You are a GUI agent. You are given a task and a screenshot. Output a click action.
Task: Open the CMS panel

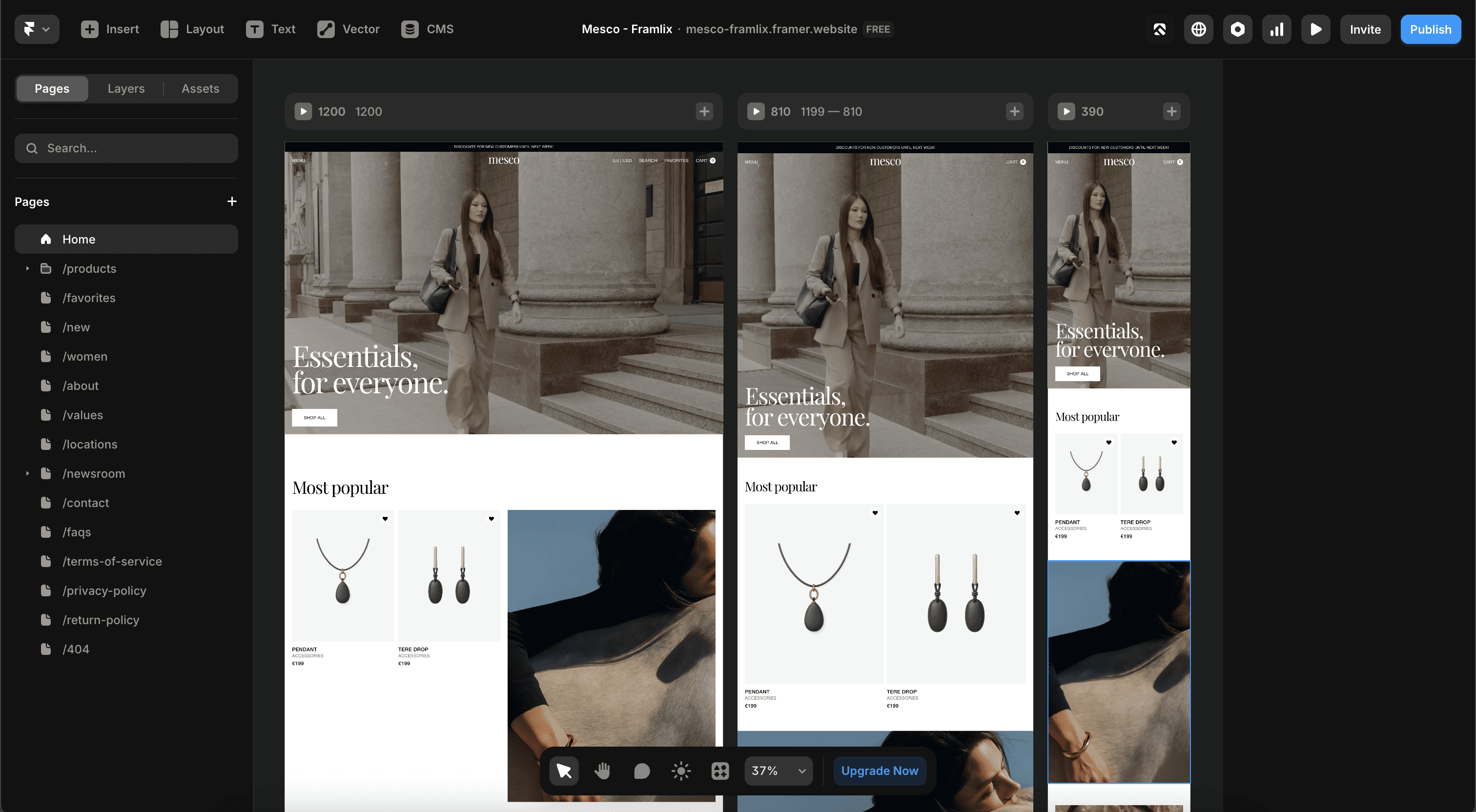pyautogui.click(x=428, y=29)
